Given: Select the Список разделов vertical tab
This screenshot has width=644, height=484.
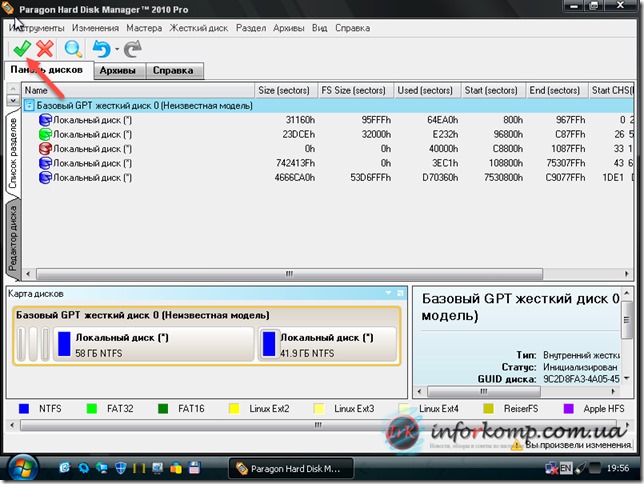Looking at the screenshot, I should coord(13,153).
